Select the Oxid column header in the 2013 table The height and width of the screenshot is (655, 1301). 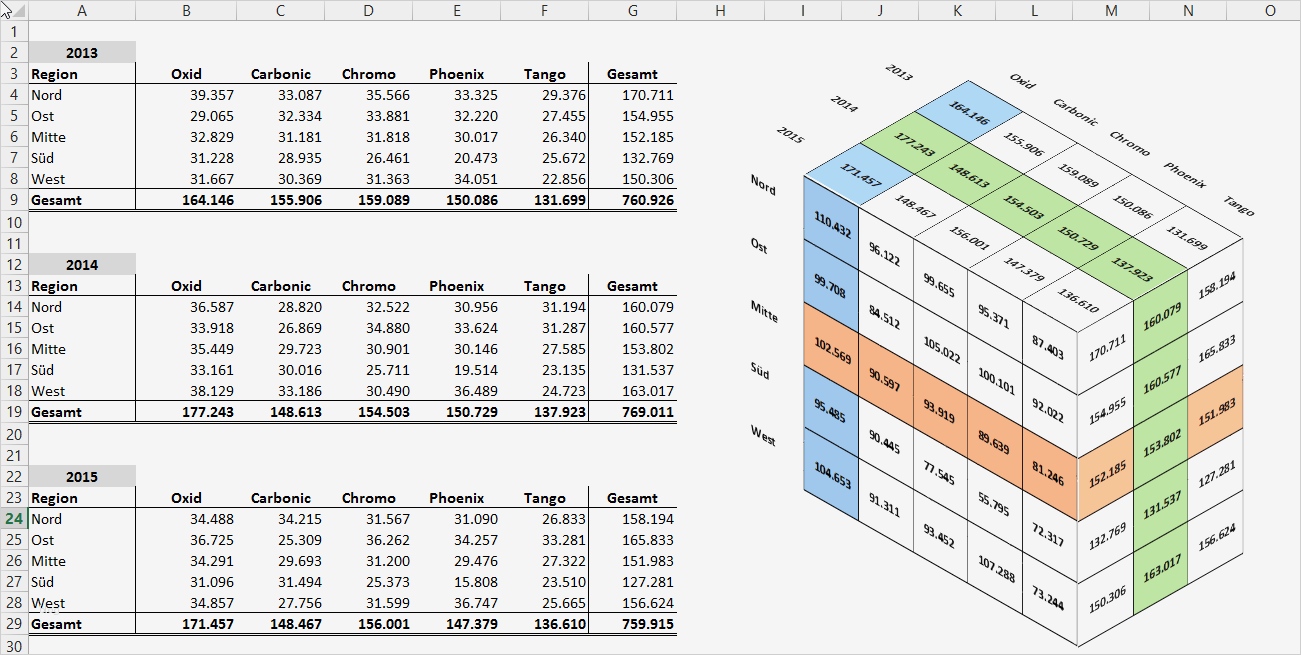(186, 73)
